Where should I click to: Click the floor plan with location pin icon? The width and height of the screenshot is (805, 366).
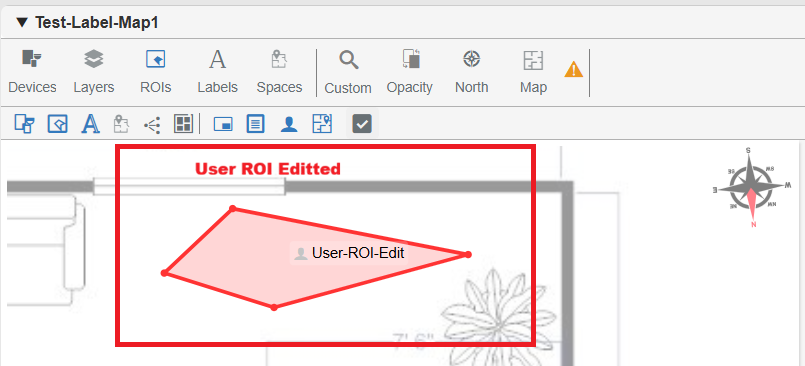[322, 124]
